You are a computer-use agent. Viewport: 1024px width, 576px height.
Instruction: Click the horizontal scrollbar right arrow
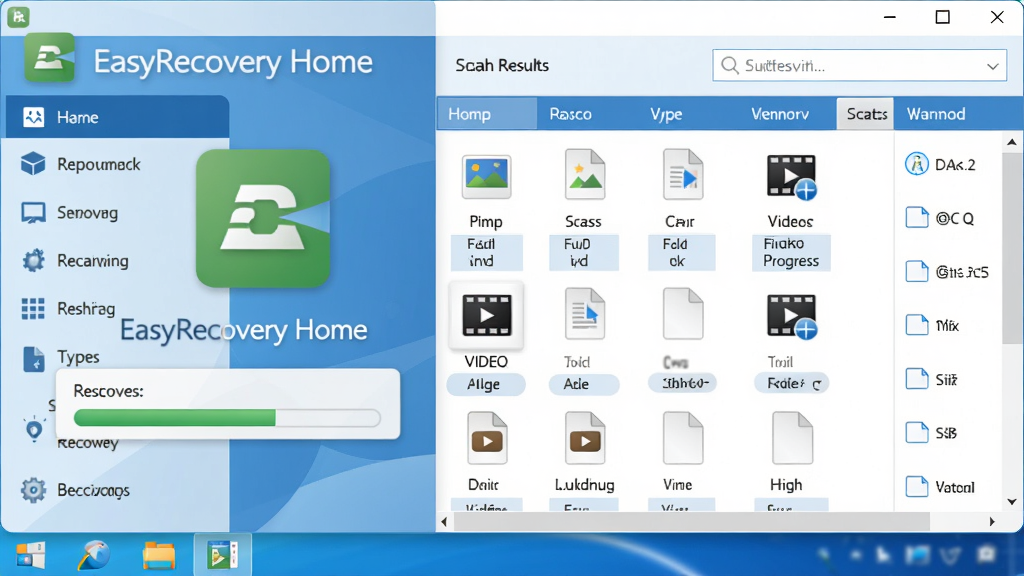click(x=992, y=521)
